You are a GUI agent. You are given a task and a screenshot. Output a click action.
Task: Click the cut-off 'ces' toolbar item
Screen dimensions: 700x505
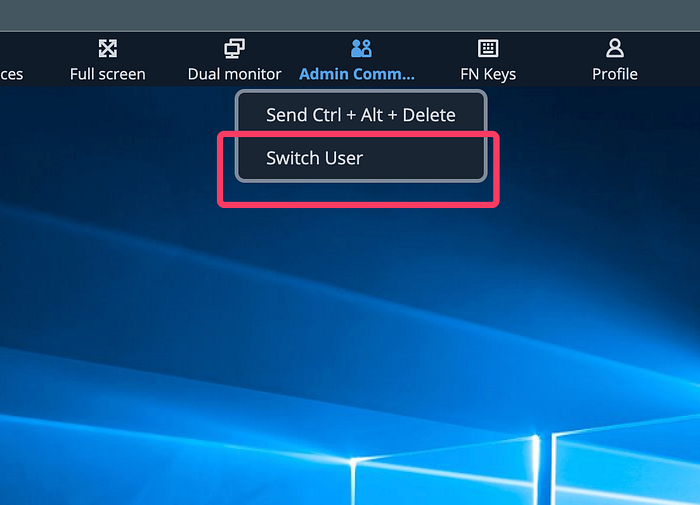tap(12, 74)
